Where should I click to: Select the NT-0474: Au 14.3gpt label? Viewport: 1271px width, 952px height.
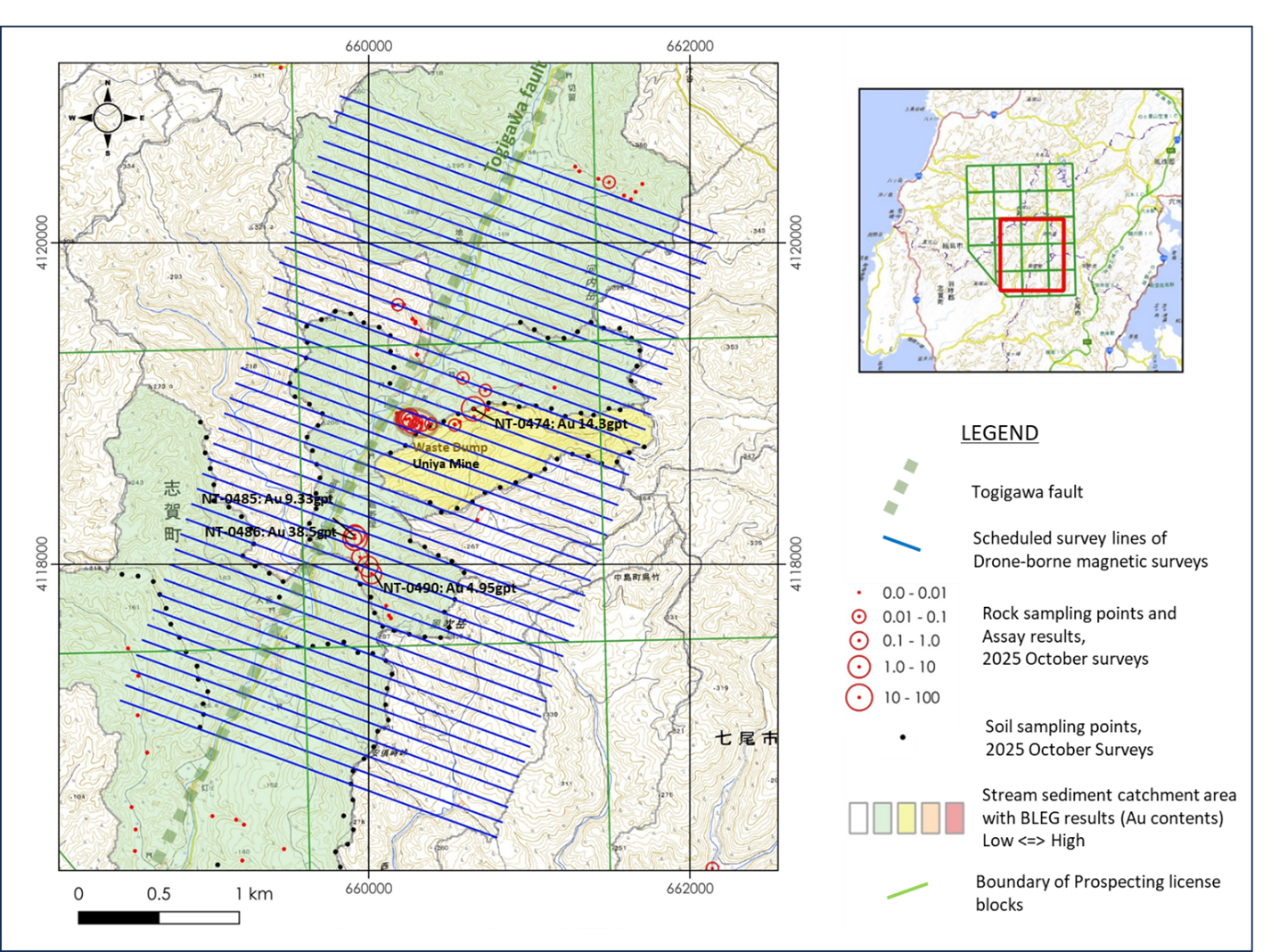561,424
